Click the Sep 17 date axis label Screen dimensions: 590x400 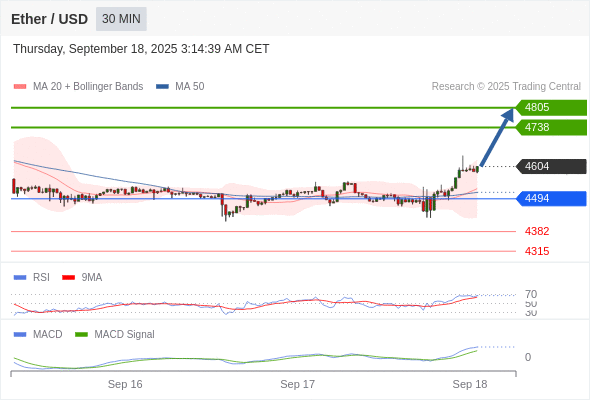tap(297, 384)
